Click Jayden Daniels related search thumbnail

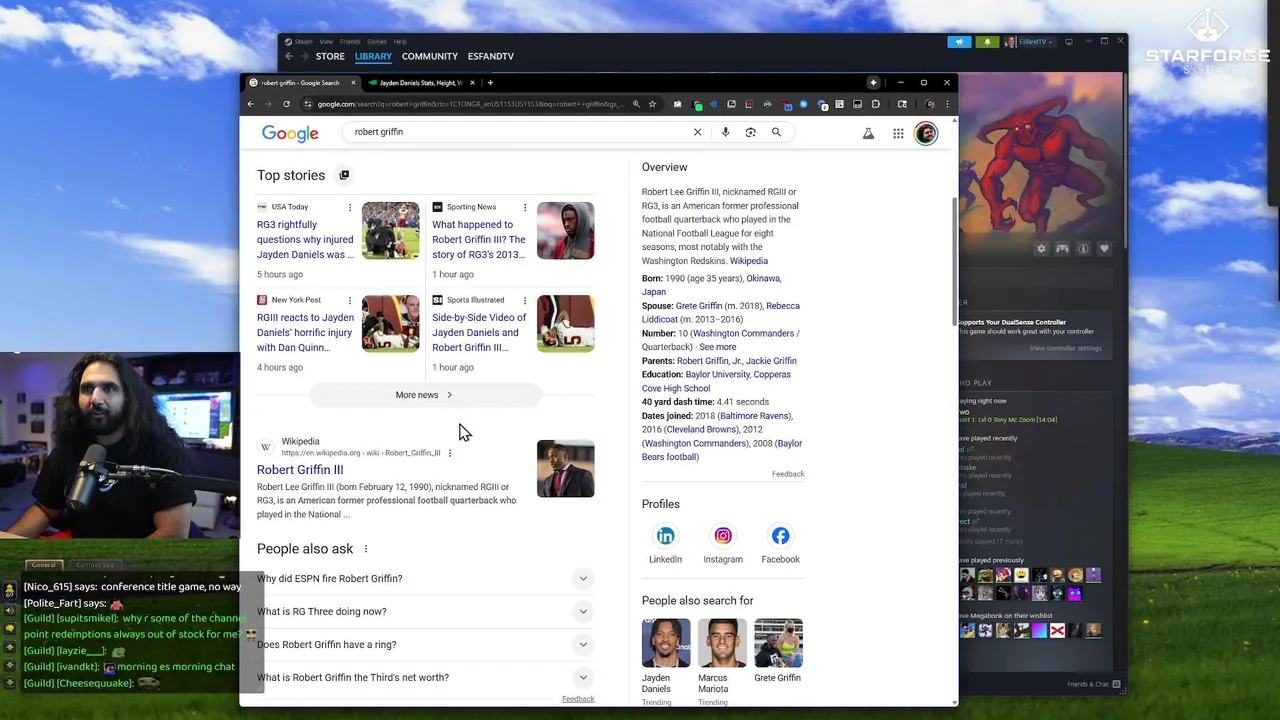[x=666, y=643]
